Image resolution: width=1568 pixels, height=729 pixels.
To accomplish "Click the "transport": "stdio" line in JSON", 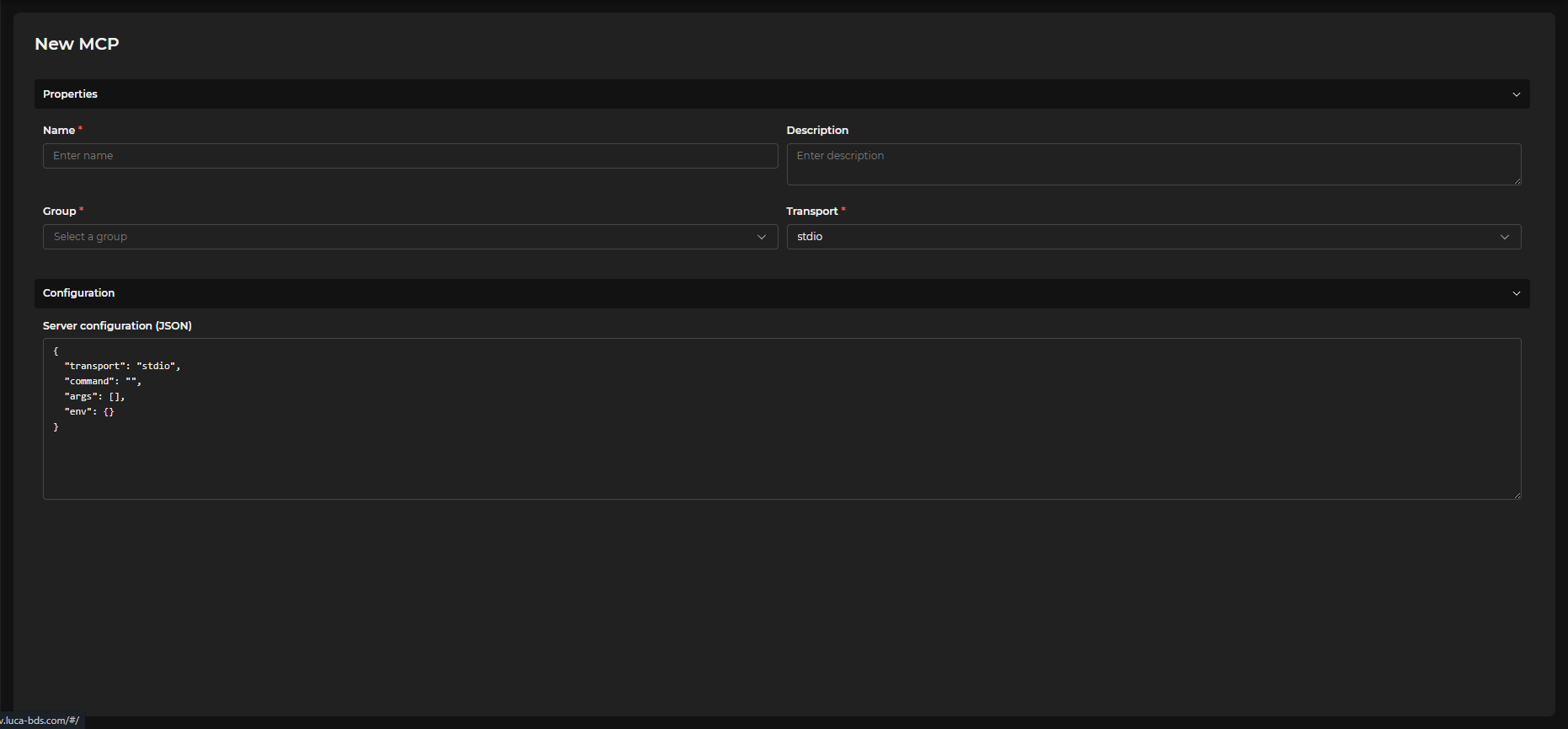I will 122,366.
